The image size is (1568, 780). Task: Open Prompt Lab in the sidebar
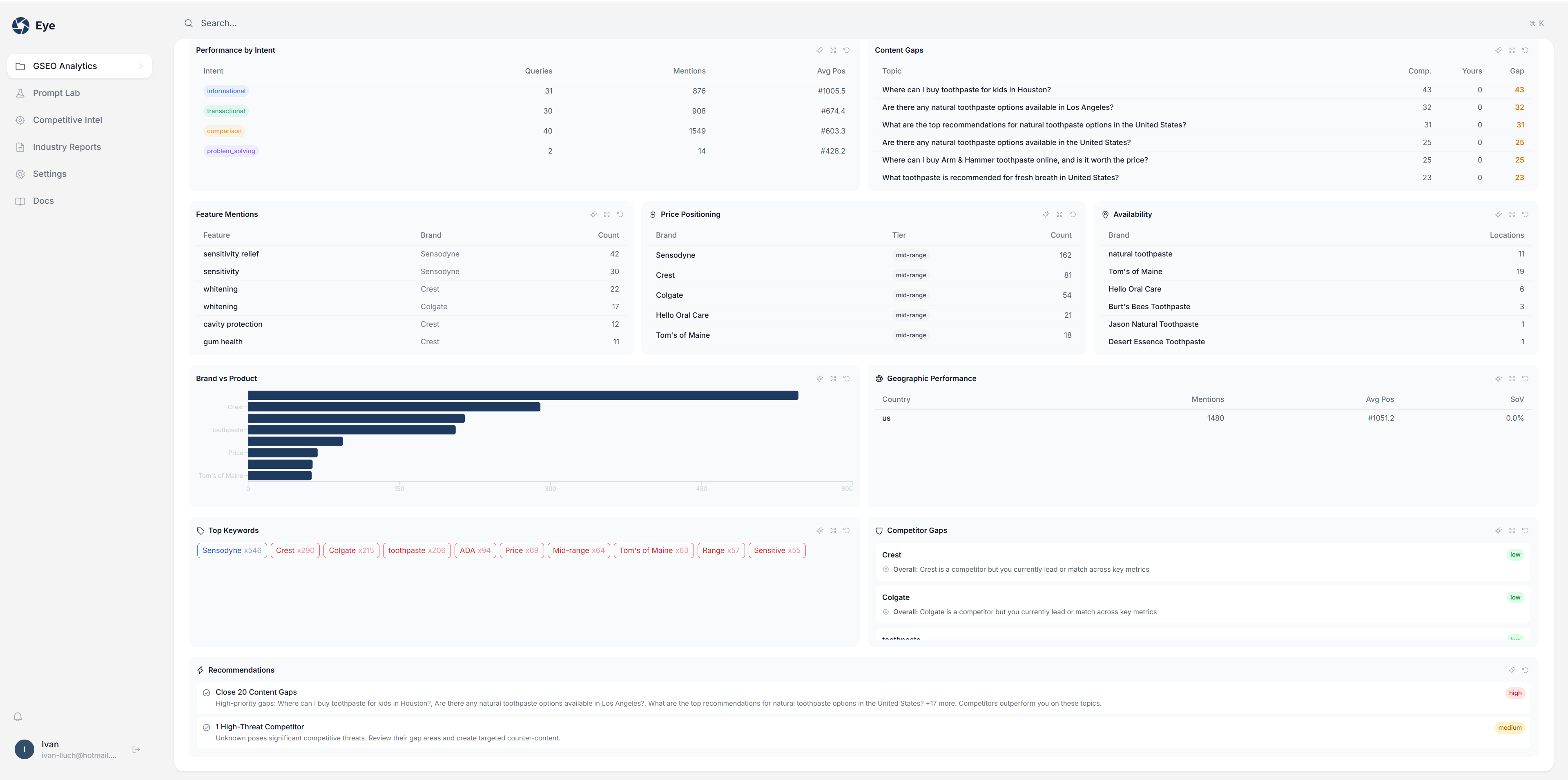56,93
